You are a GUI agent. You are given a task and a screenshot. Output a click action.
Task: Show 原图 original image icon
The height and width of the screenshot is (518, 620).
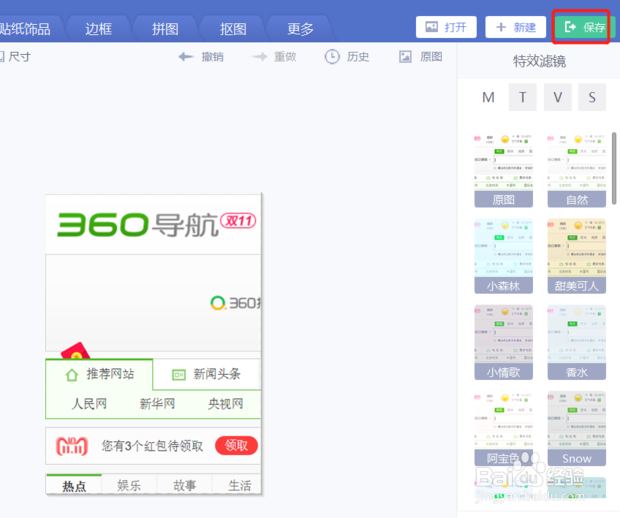click(405, 57)
